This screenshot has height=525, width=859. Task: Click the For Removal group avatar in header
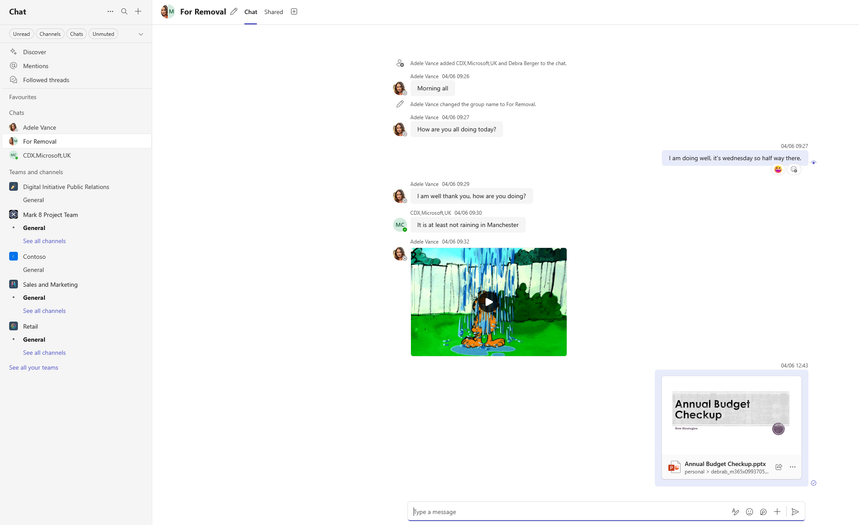pos(168,12)
